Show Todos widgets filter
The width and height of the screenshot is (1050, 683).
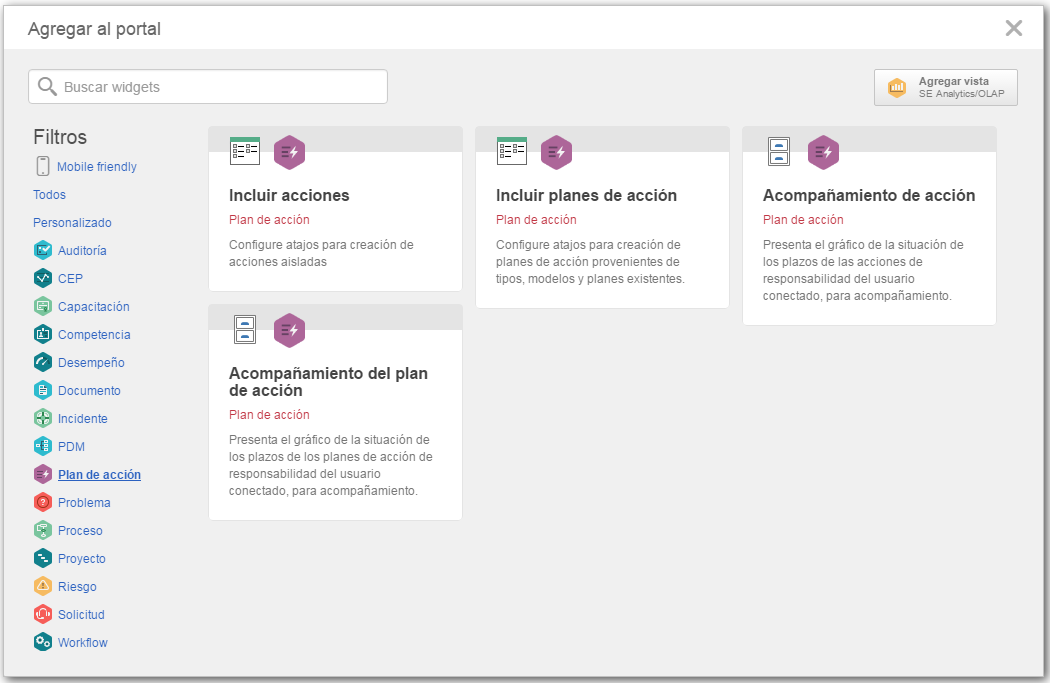(50, 195)
